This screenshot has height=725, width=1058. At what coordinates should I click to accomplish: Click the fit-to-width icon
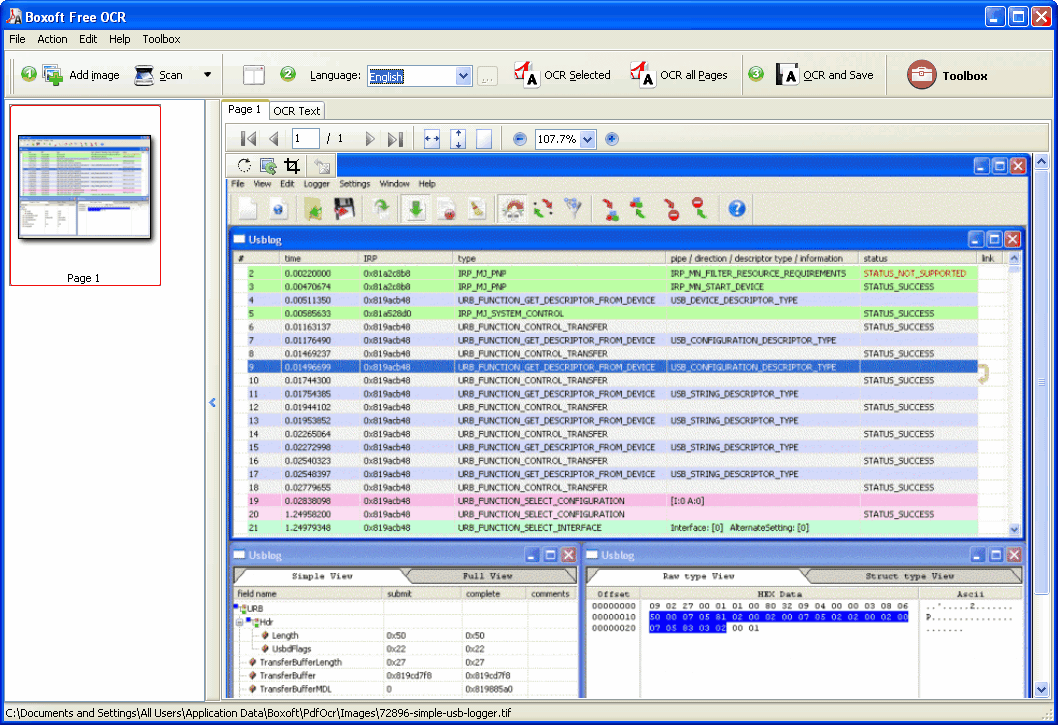coord(431,139)
